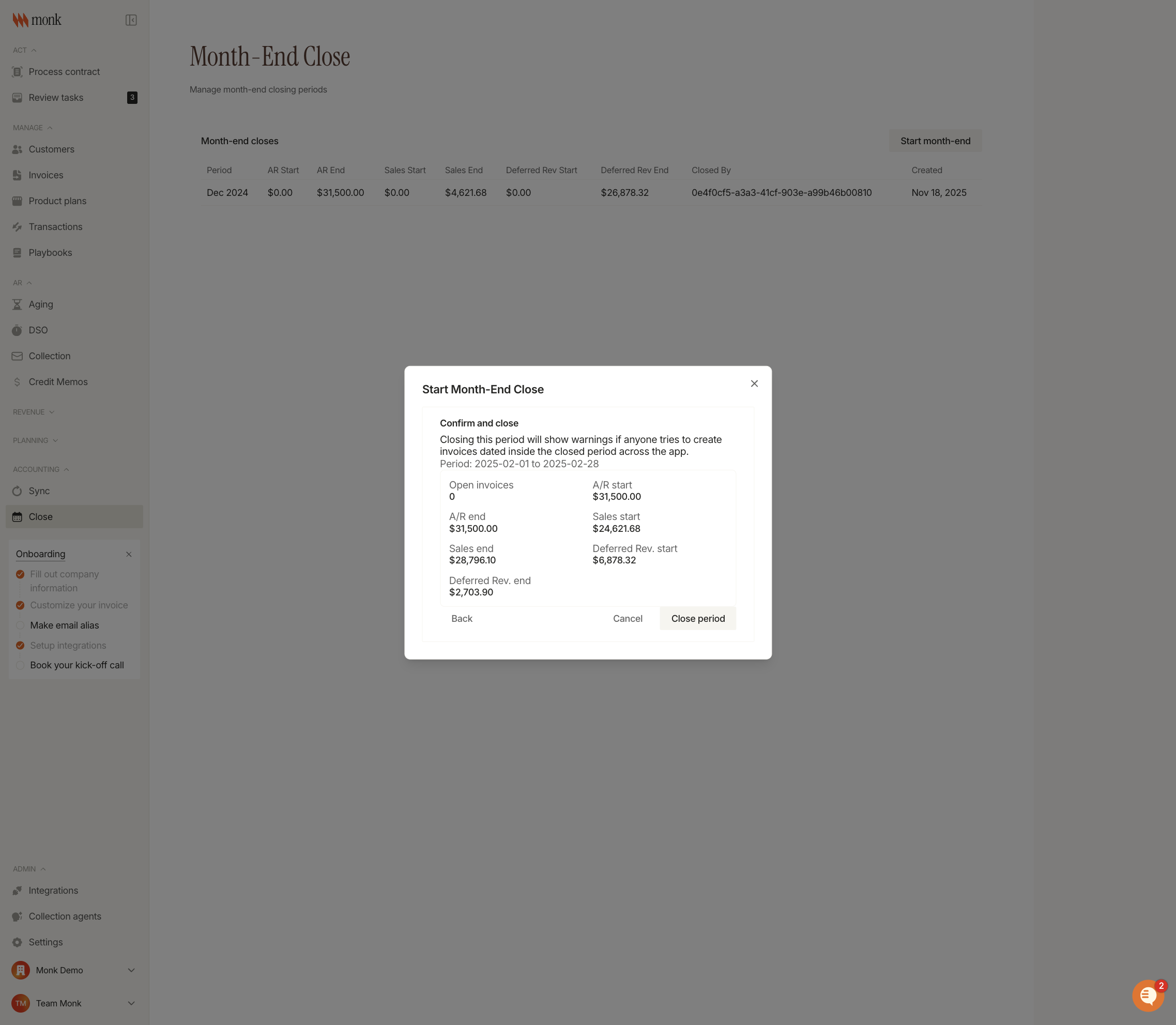Dismiss the Onboarding panel
Viewport: 1176px width, 1025px height.
[129, 554]
